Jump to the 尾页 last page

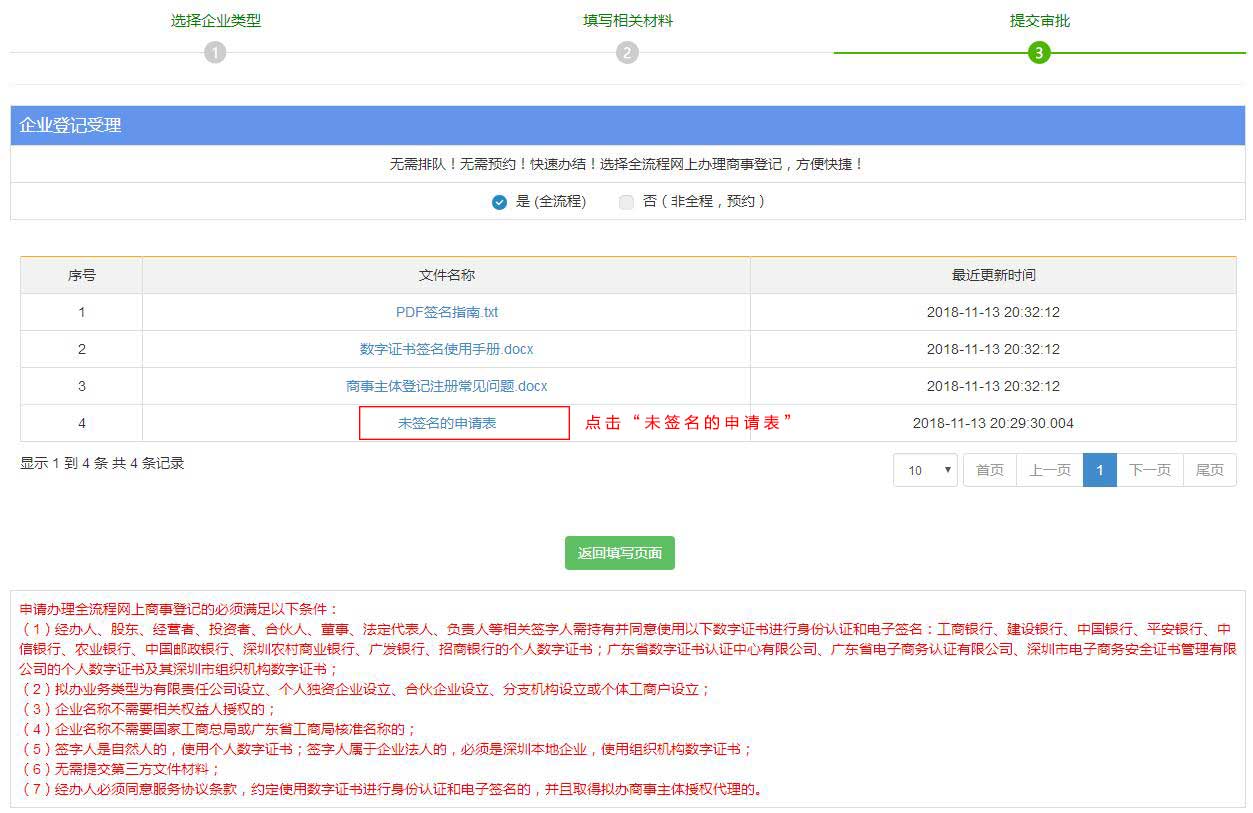(x=1209, y=469)
